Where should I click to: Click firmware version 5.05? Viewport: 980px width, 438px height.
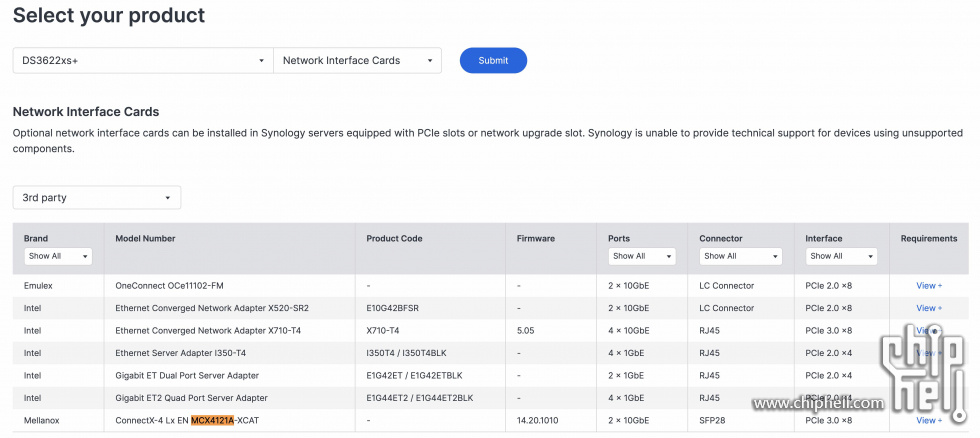pos(526,331)
